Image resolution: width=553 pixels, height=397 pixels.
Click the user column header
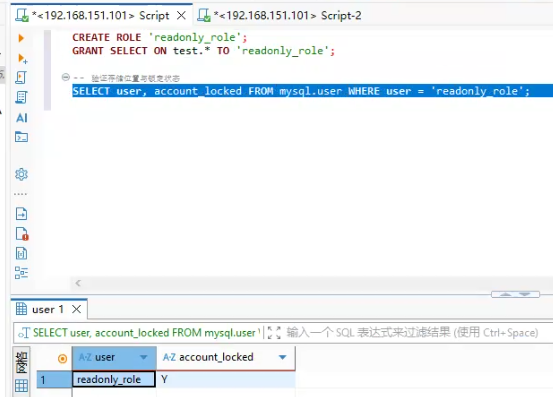click(114, 358)
